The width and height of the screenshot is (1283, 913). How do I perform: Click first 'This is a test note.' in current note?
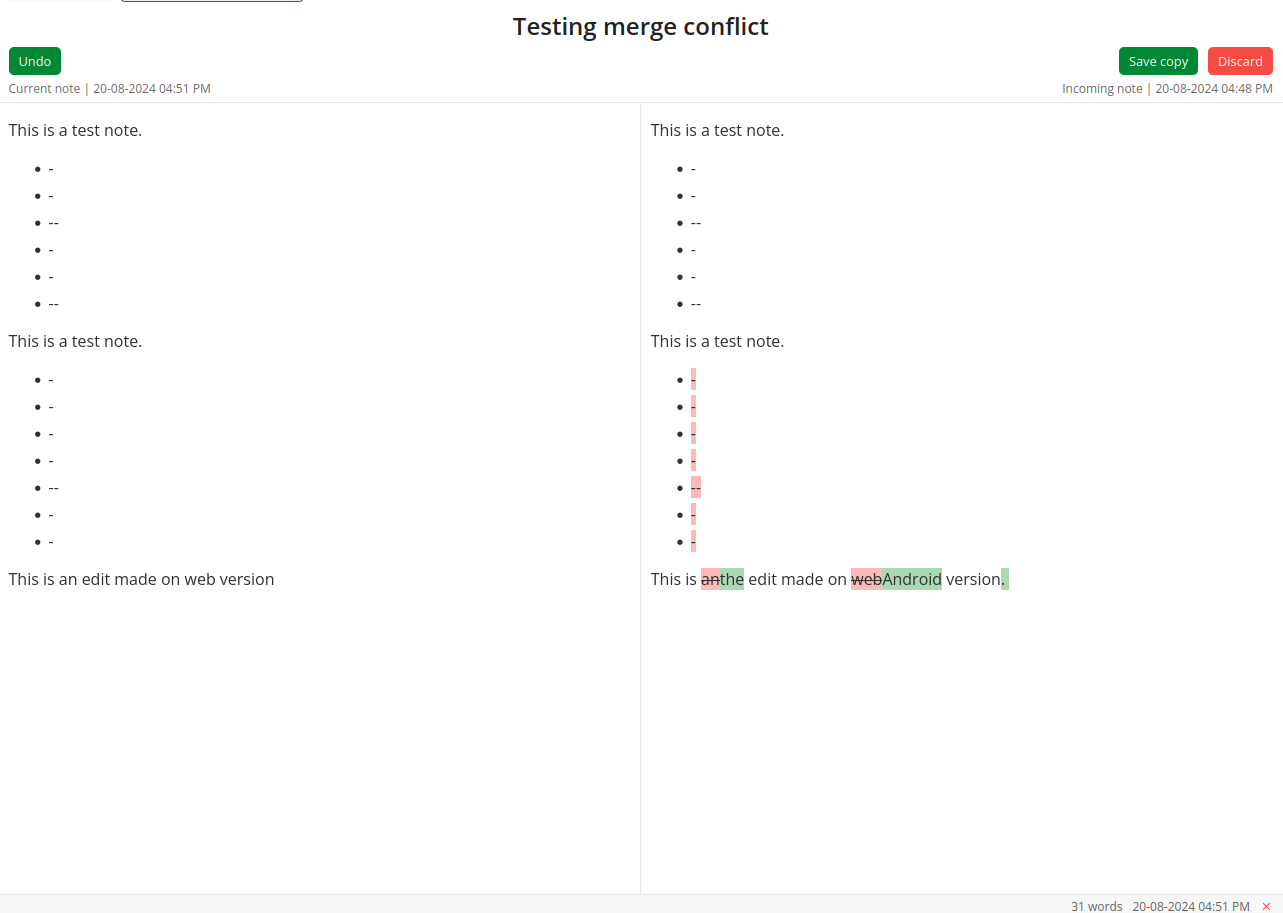pos(75,130)
